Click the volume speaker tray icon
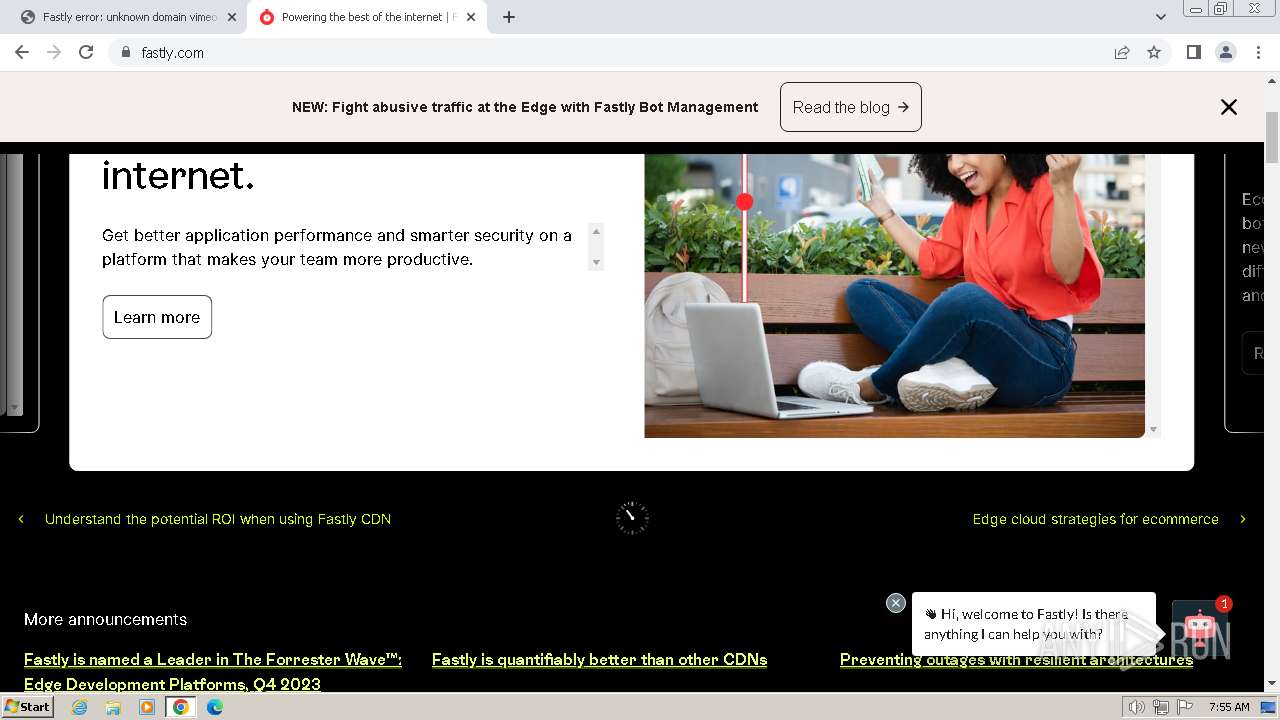 point(1136,707)
